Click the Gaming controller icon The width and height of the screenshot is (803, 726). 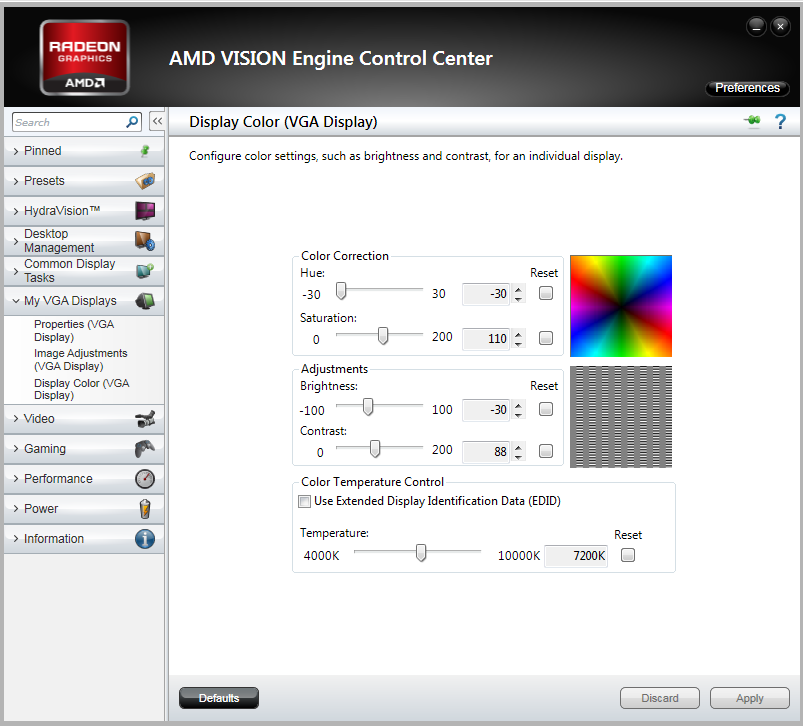pos(145,449)
